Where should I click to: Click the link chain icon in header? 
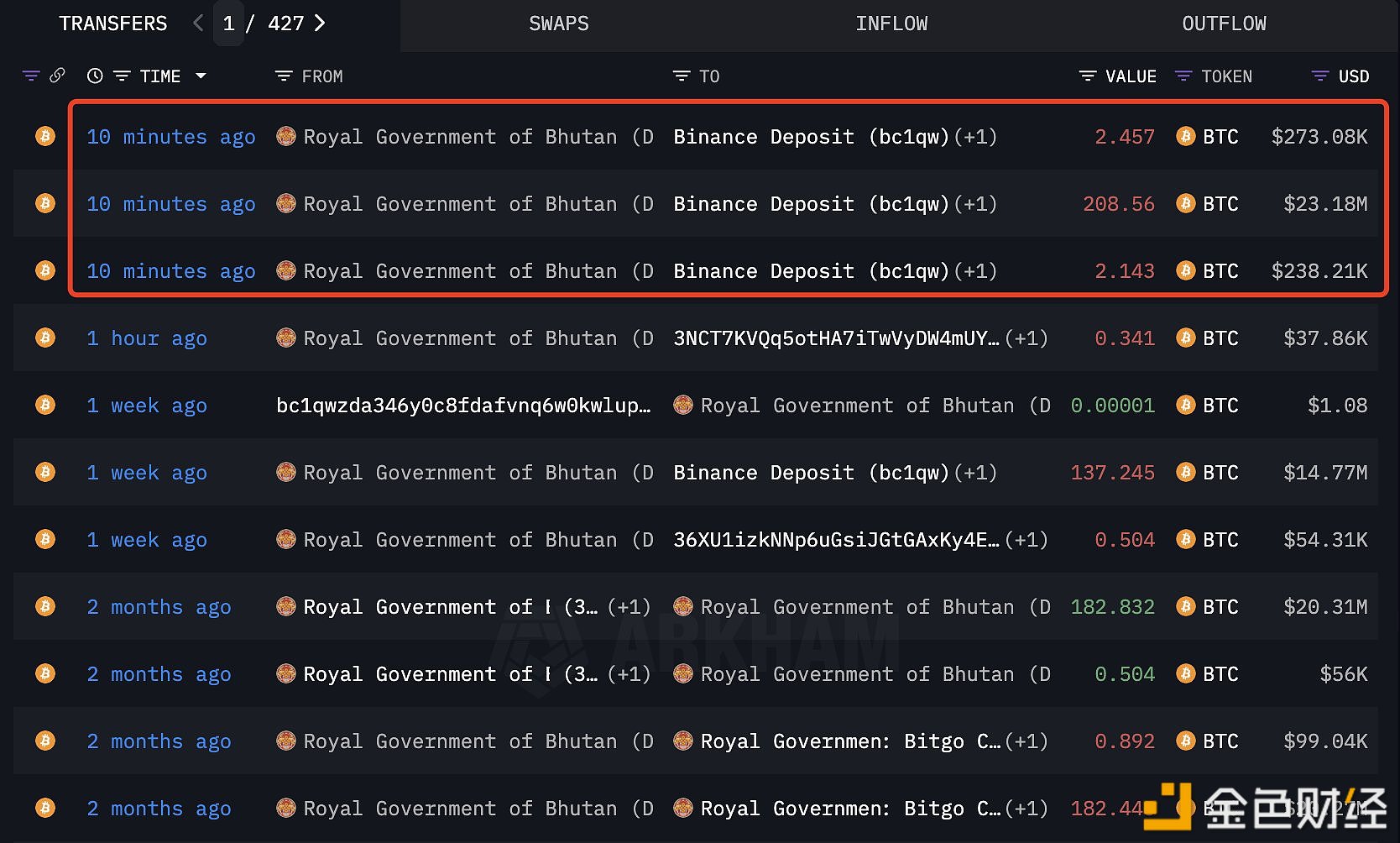point(57,76)
